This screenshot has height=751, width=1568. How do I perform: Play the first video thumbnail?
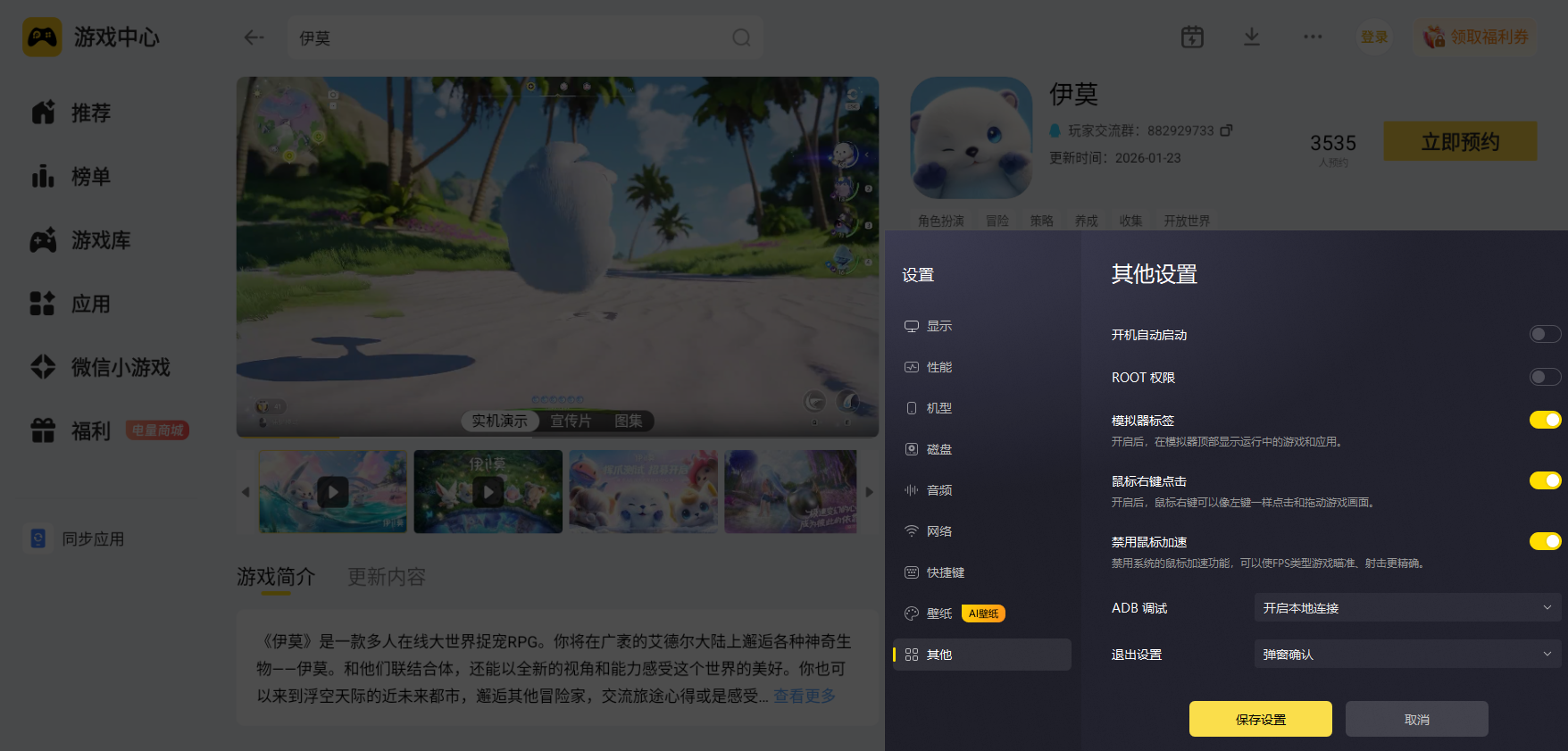[333, 491]
